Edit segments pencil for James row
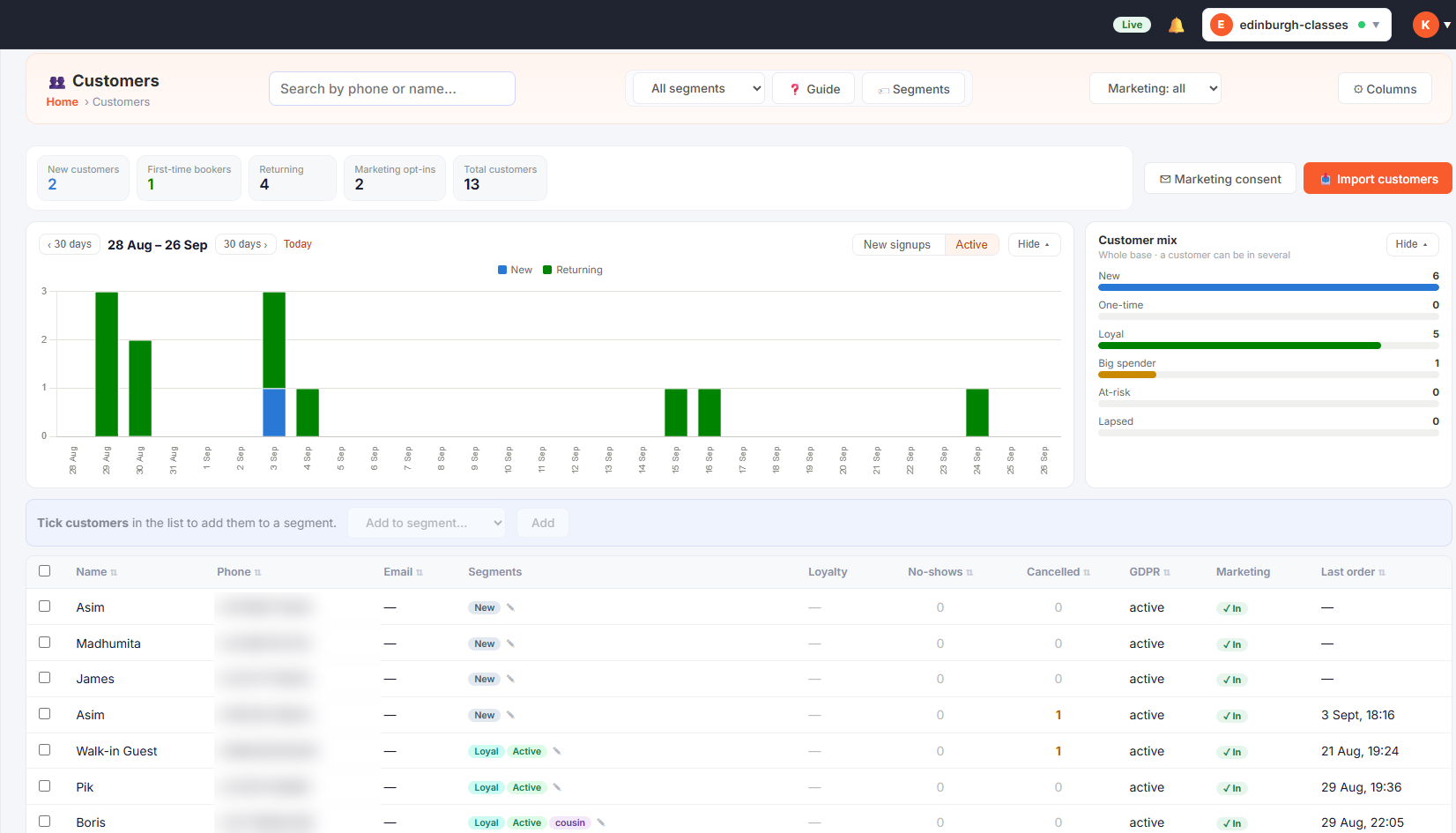1456x833 pixels. (x=510, y=679)
